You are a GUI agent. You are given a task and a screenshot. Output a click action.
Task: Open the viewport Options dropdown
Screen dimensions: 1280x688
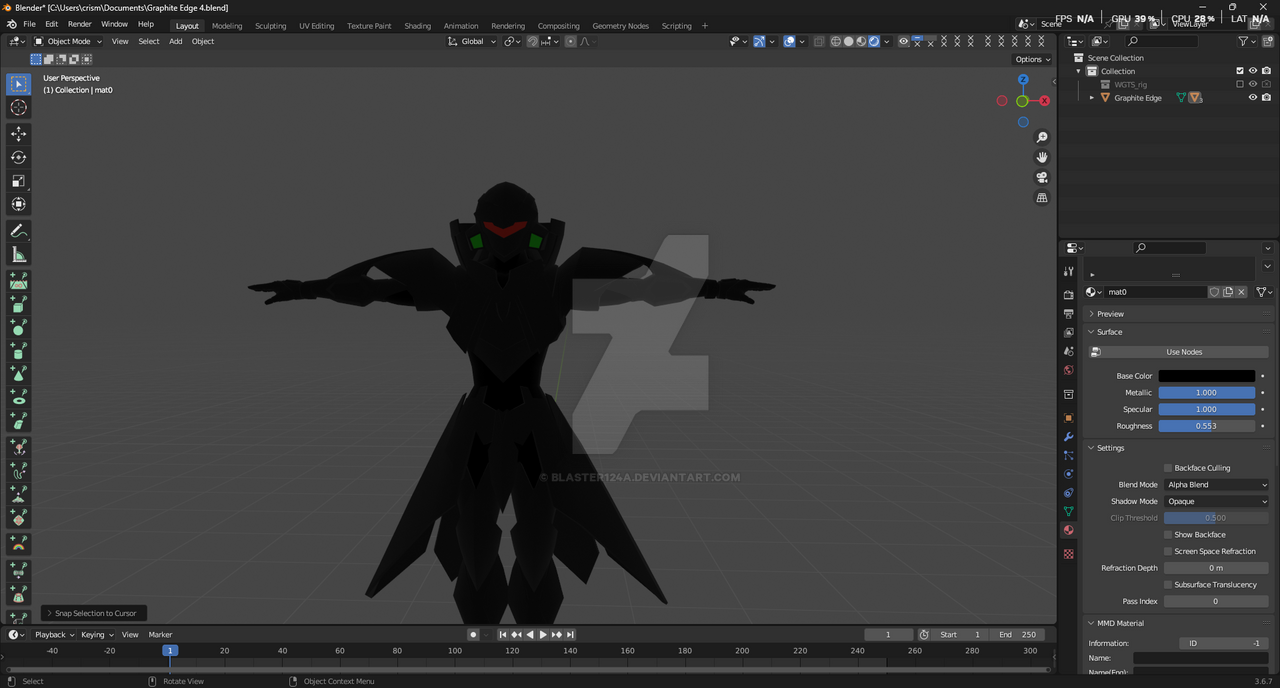pos(1033,59)
